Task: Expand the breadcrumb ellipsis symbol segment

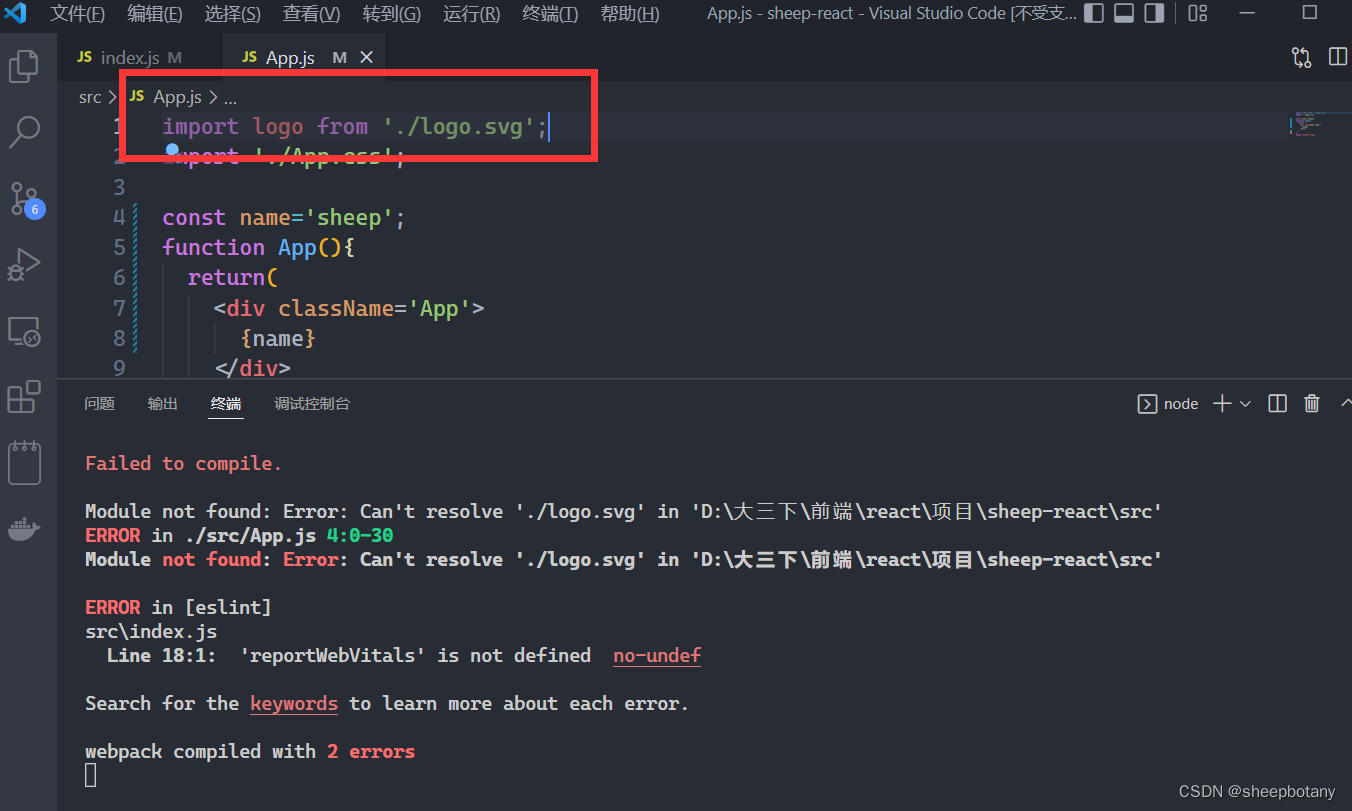Action: tap(230, 97)
